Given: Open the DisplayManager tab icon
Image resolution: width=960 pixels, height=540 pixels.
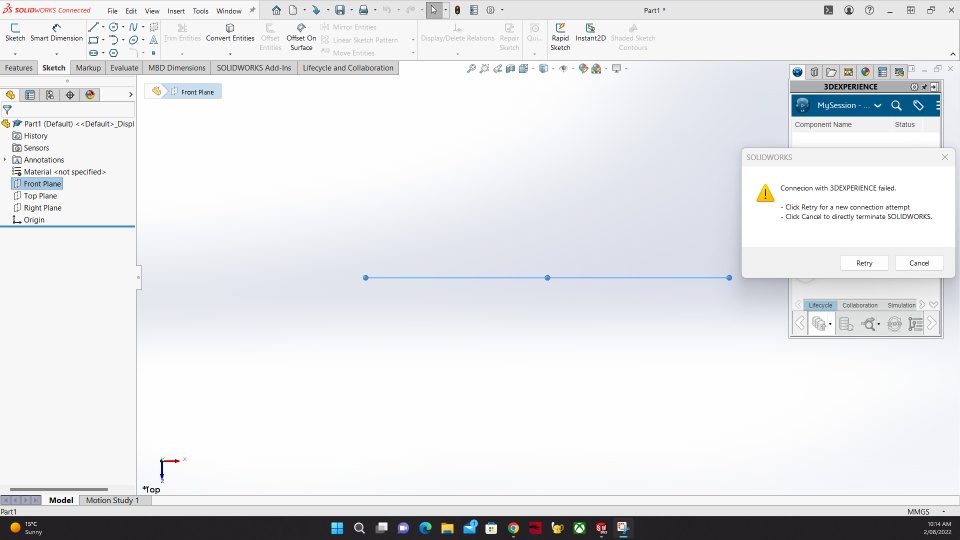Looking at the screenshot, I should click(x=90, y=95).
